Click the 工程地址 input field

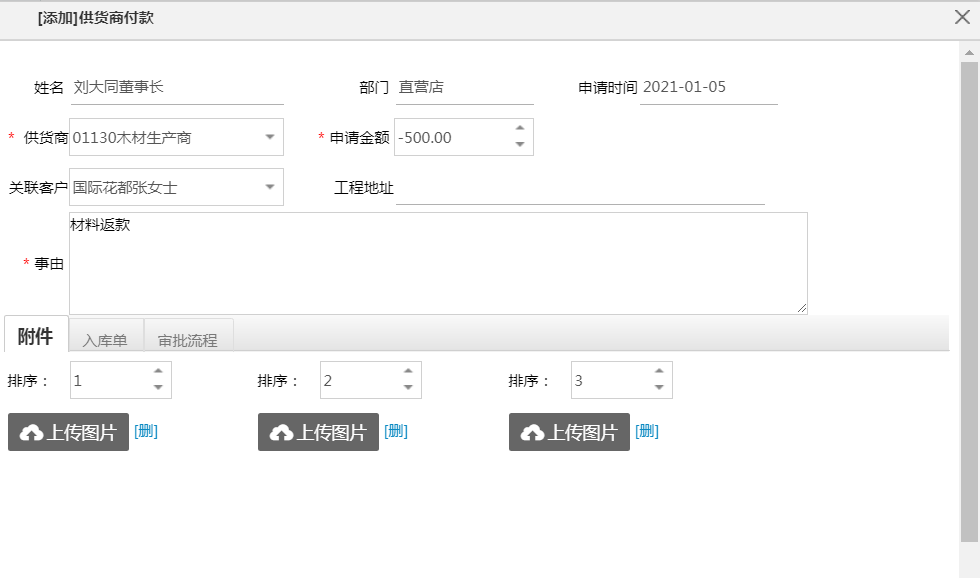[x=580, y=188]
